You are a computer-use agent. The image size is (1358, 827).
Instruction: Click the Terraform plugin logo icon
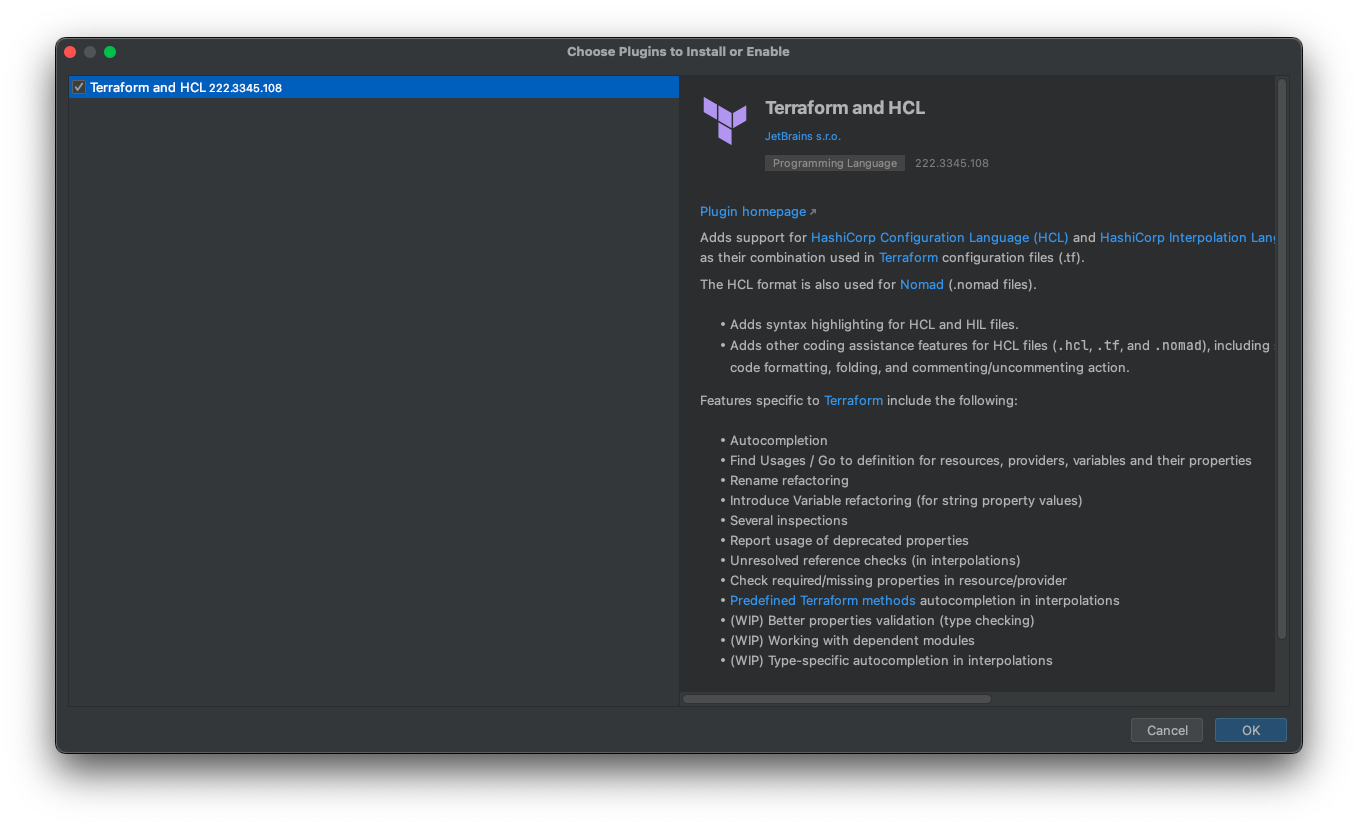[x=725, y=120]
